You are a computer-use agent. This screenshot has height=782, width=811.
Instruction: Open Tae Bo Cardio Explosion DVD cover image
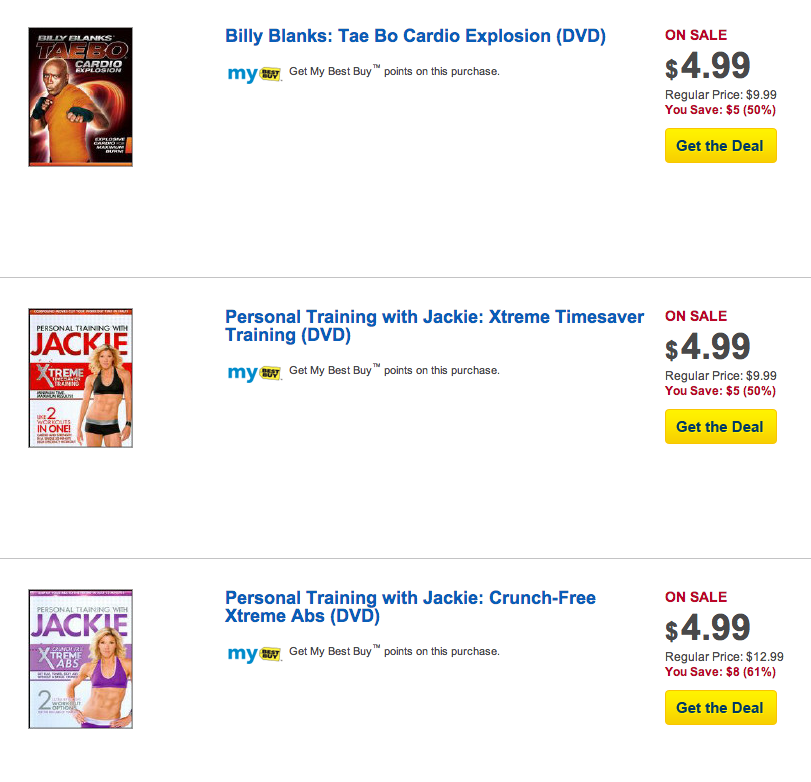pyautogui.click(x=81, y=97)
